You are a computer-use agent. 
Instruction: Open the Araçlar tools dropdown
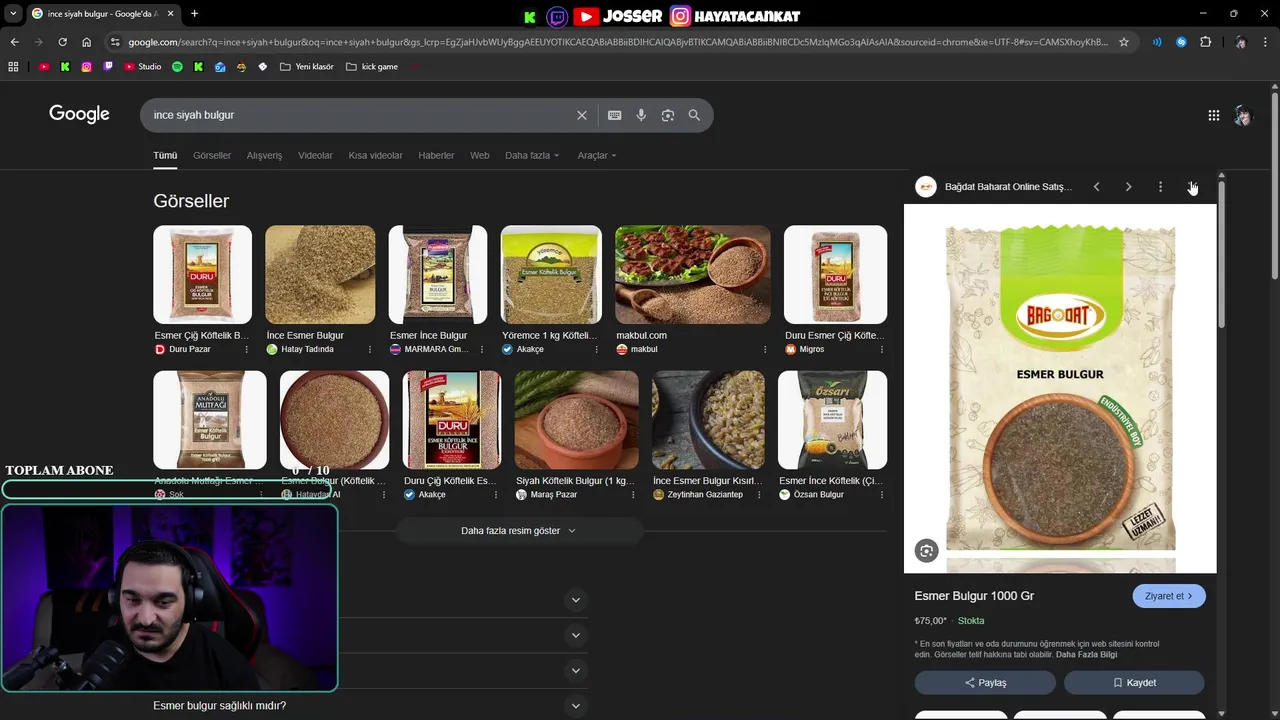pyautogui.click(x=597, y=155)
